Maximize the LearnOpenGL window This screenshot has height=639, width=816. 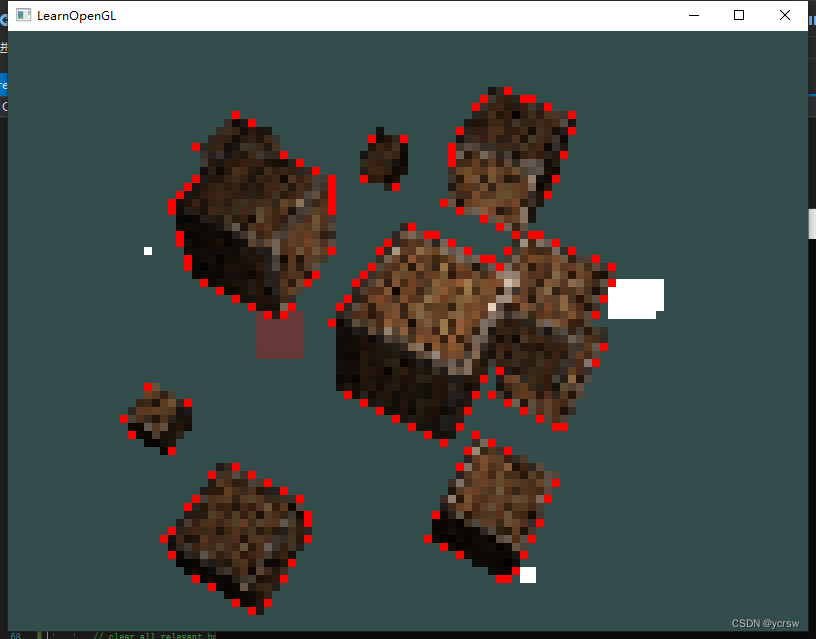tap(738, 16)
